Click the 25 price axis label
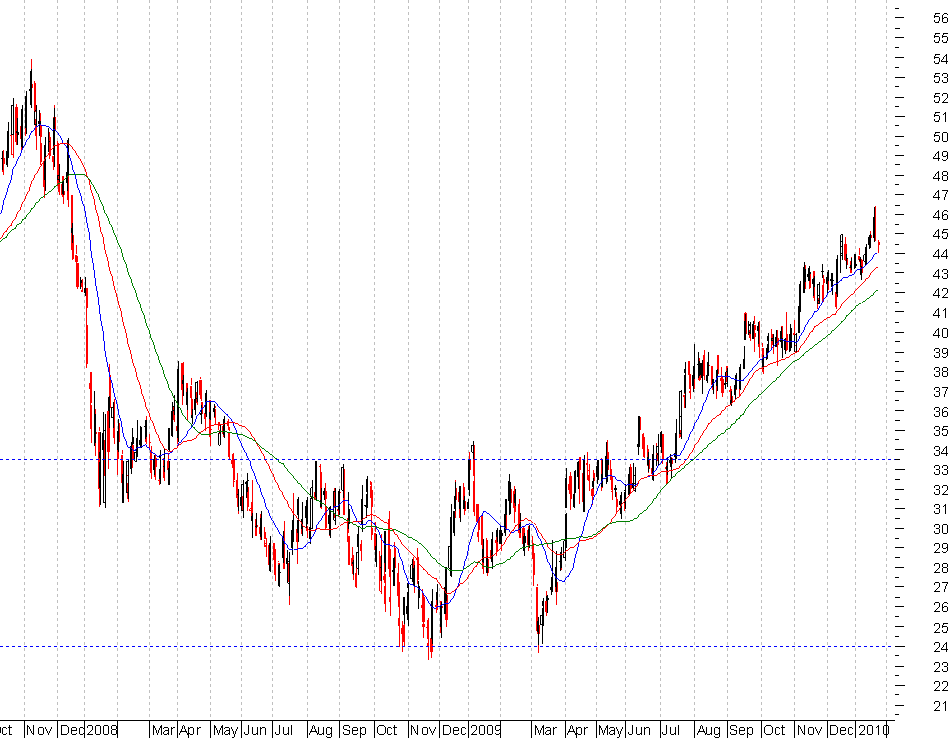This screenshot has width=952, height=738. click(940, 628)
